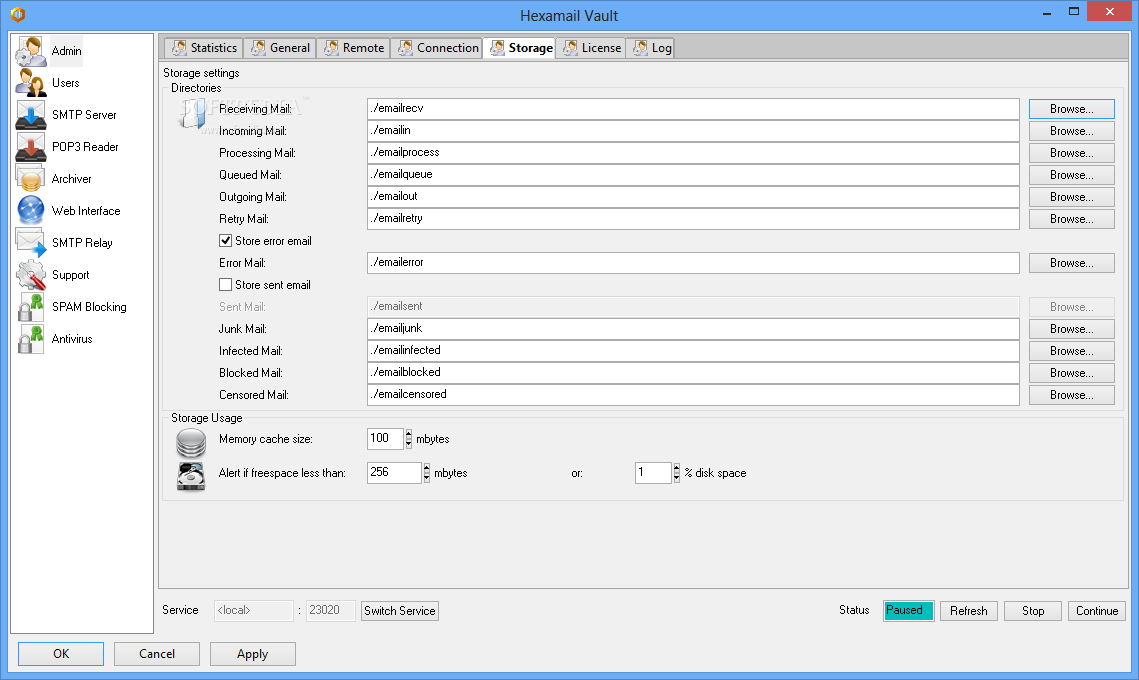The height and width of the screenshot is (680, 1139).
Task: Edit the Incoming Mail path field
Action: click(693, 131)
